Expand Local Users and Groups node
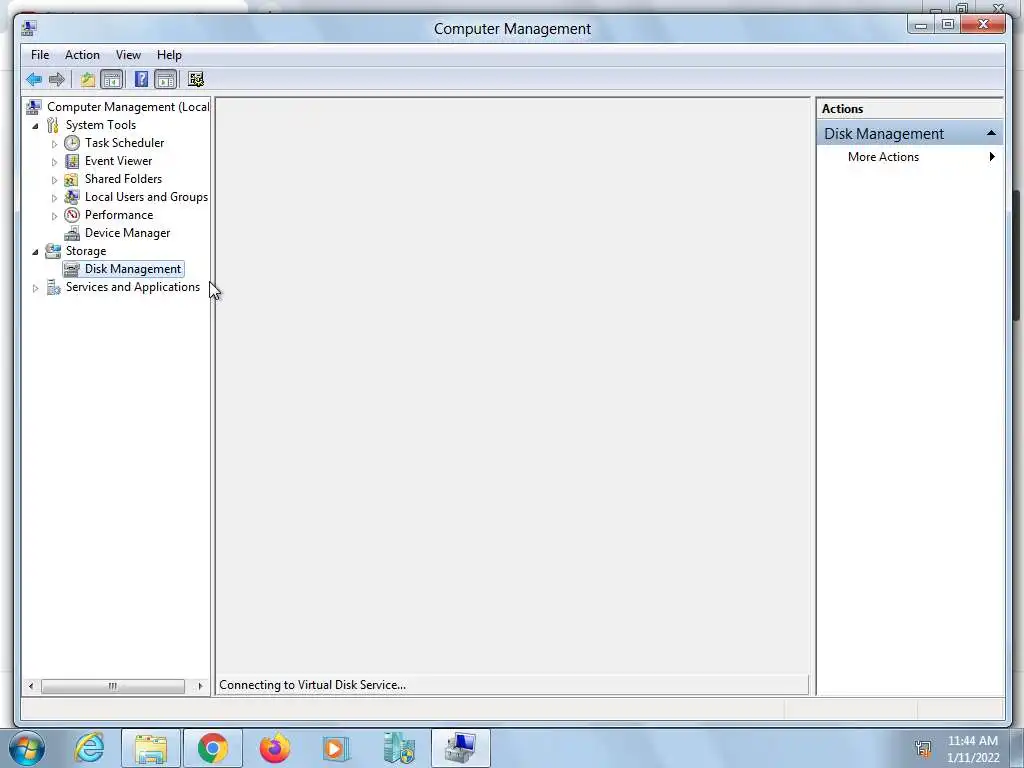The image size is (1024, 768). pyautogui.click(x=54, y=197)
